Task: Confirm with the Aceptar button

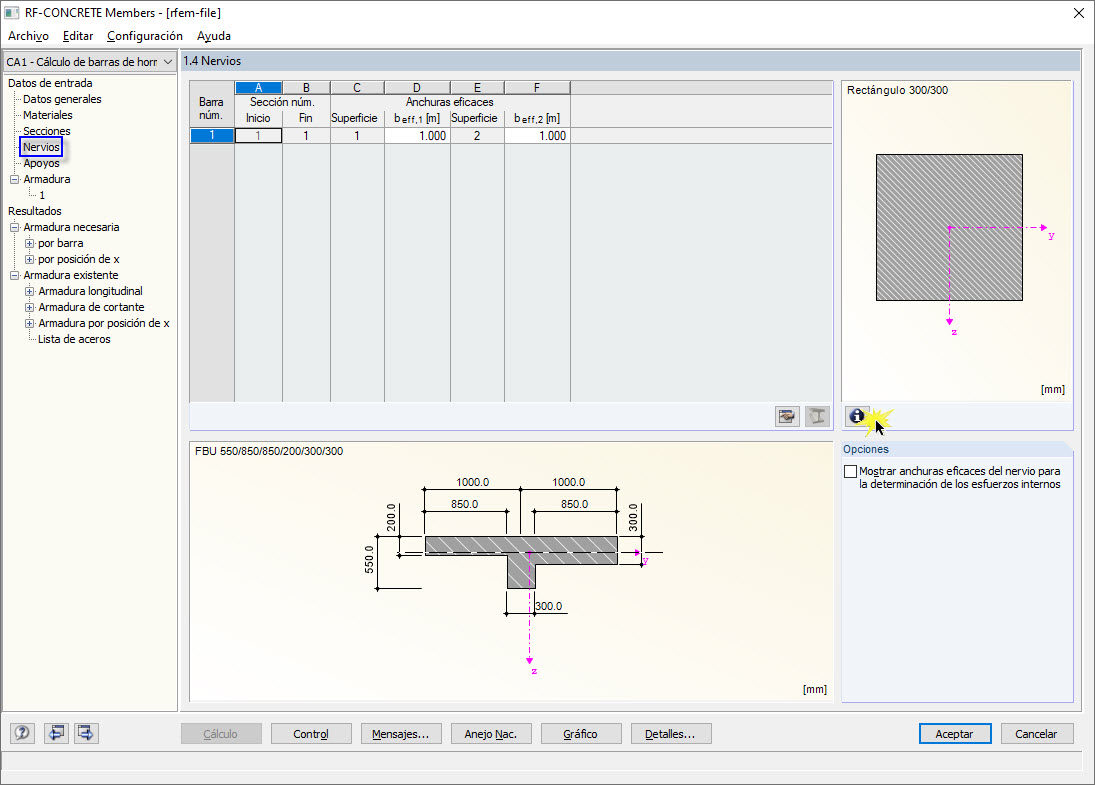Action: tap(954, 733)
